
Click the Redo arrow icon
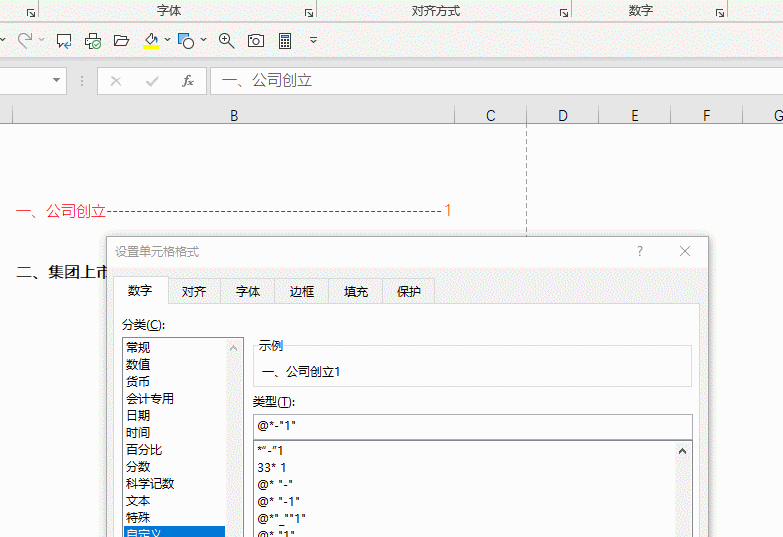point(24,40)
